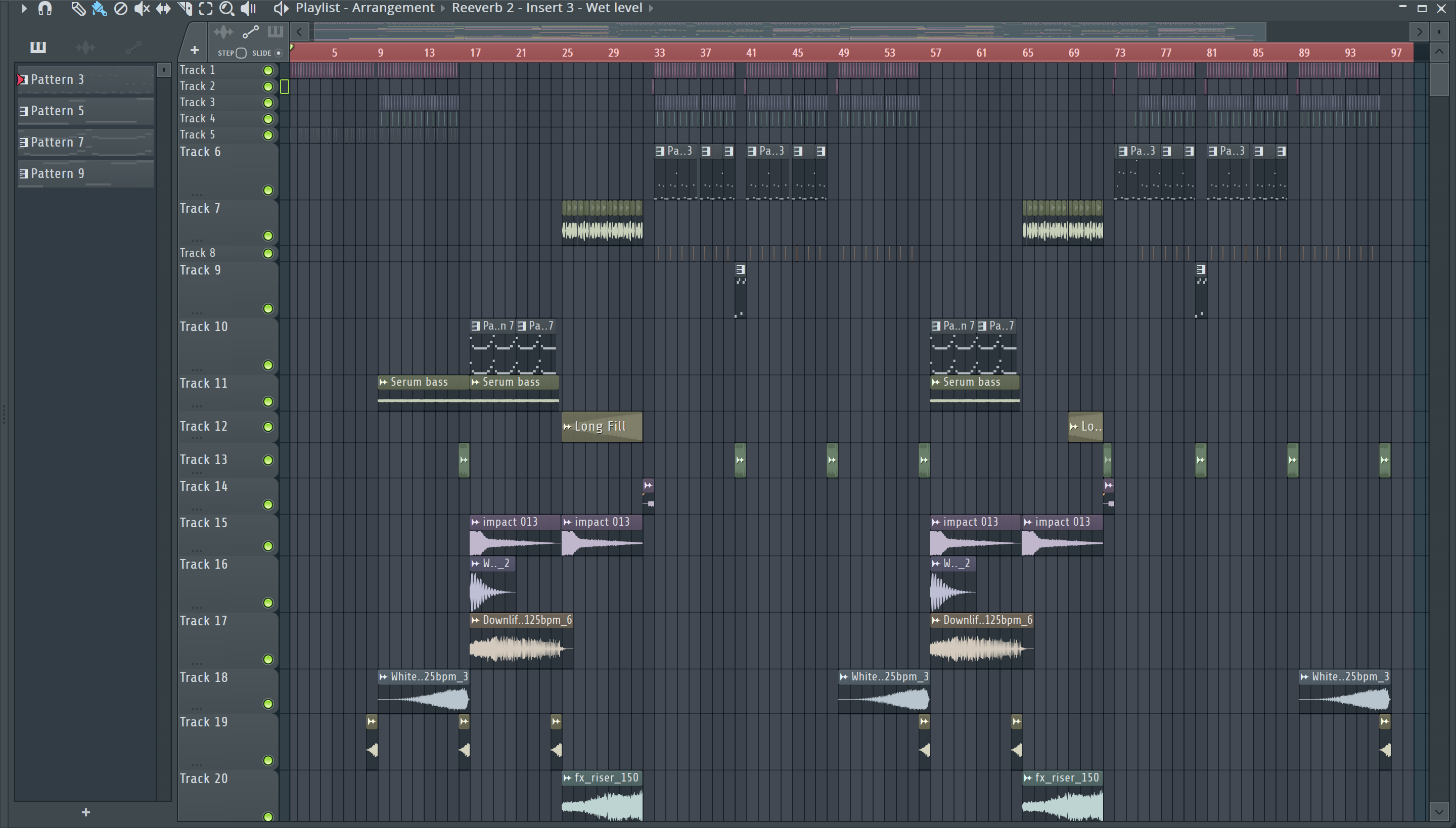The image size is (1456, 828).
Task: Mute Track 13 with its green light
Action: point(268,460)
